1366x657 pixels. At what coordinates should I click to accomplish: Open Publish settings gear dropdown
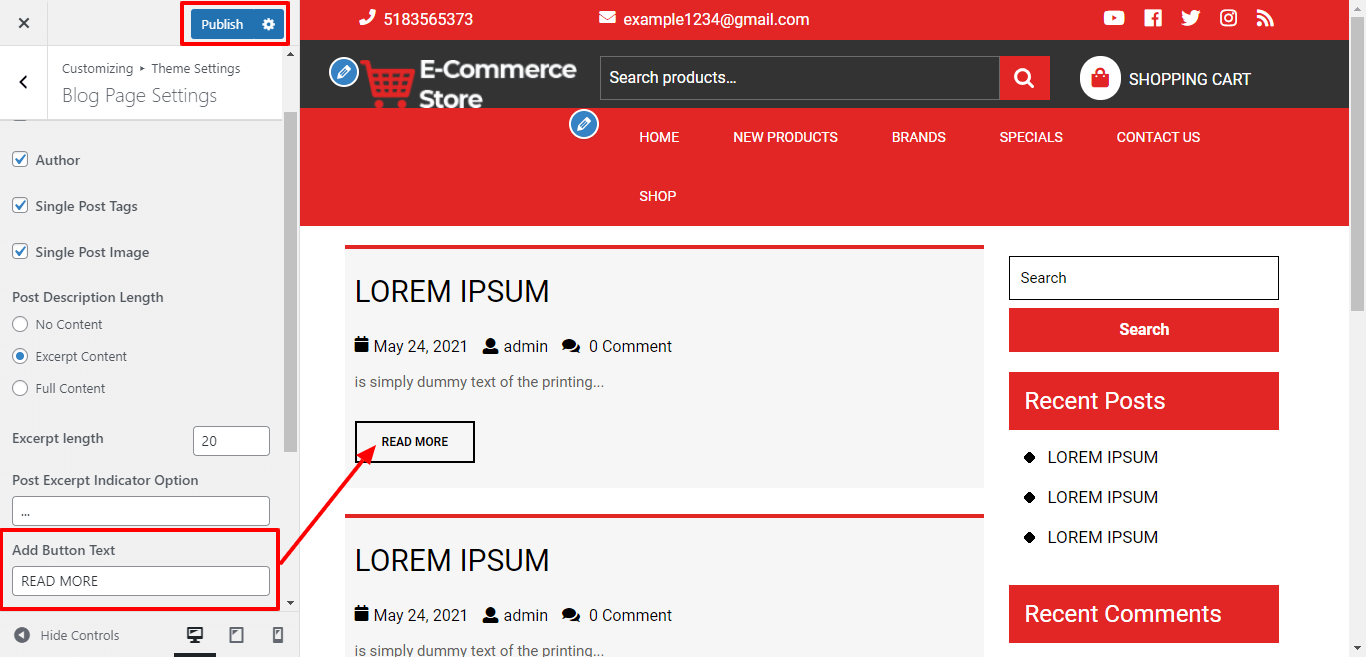point(268,24)
